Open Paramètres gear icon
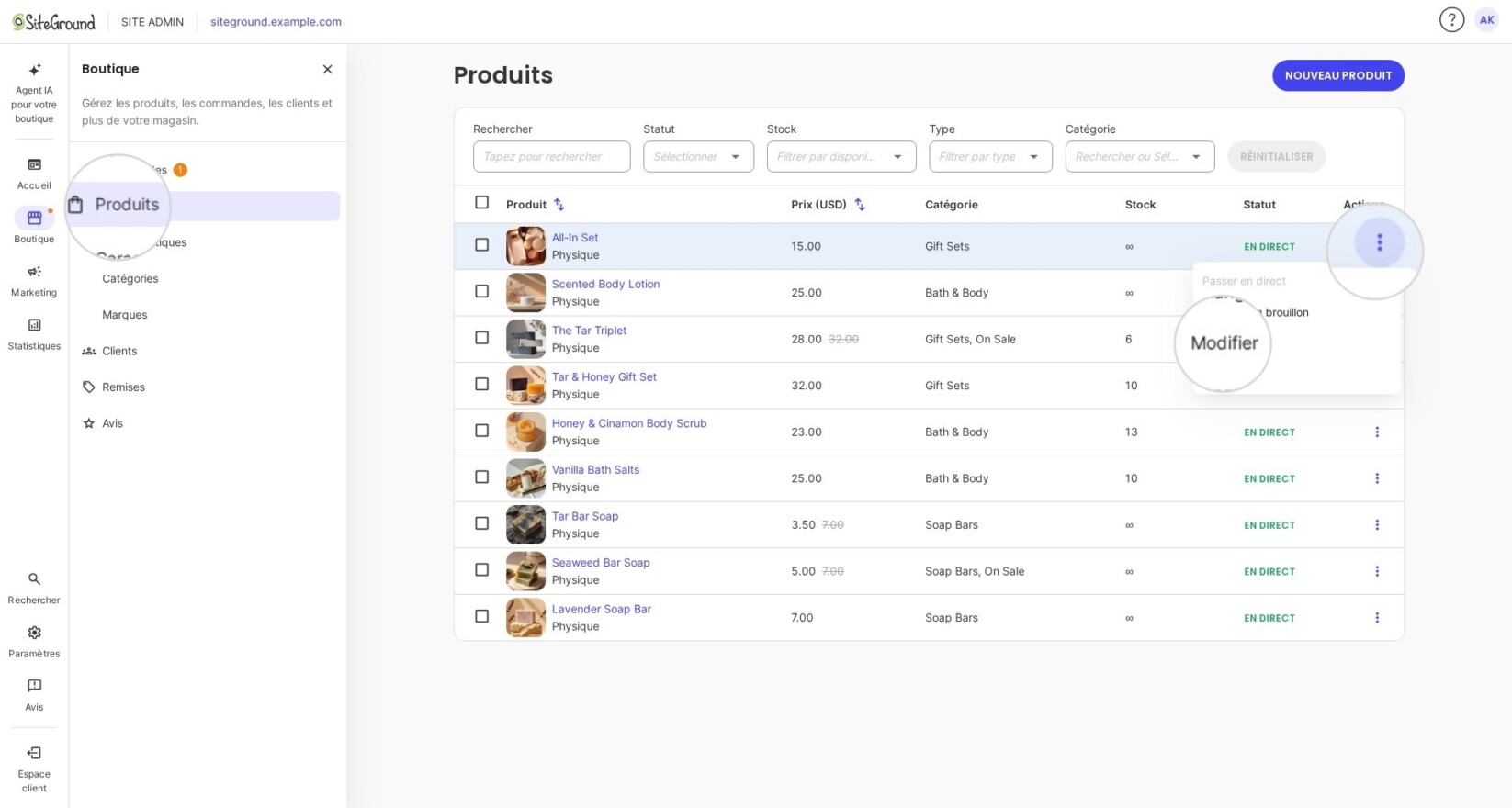Image resolution: width=1512 pixels, height=808 pixels. coord(34,633)
